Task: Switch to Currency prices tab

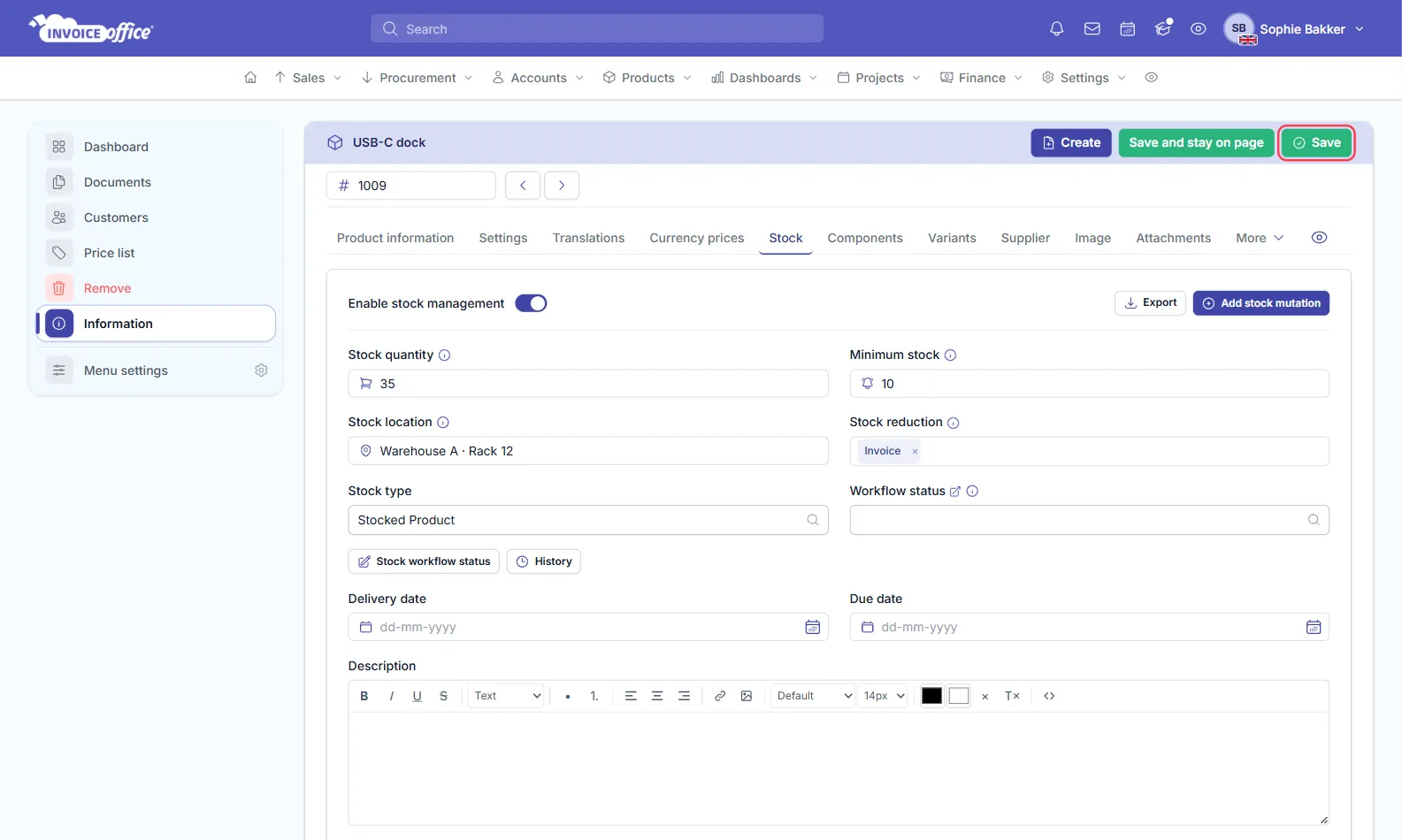Action: 697,238
